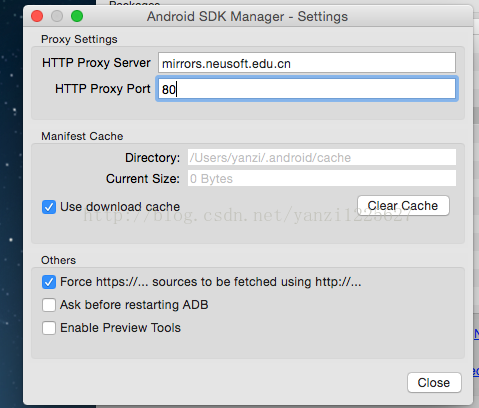Focus the HTTP Proxy Port field

307,89
